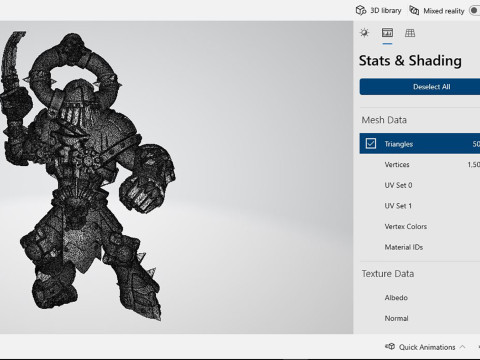Click the Mixed reality icon
Screen dimensions: 480x360
[x=414, y=11]
